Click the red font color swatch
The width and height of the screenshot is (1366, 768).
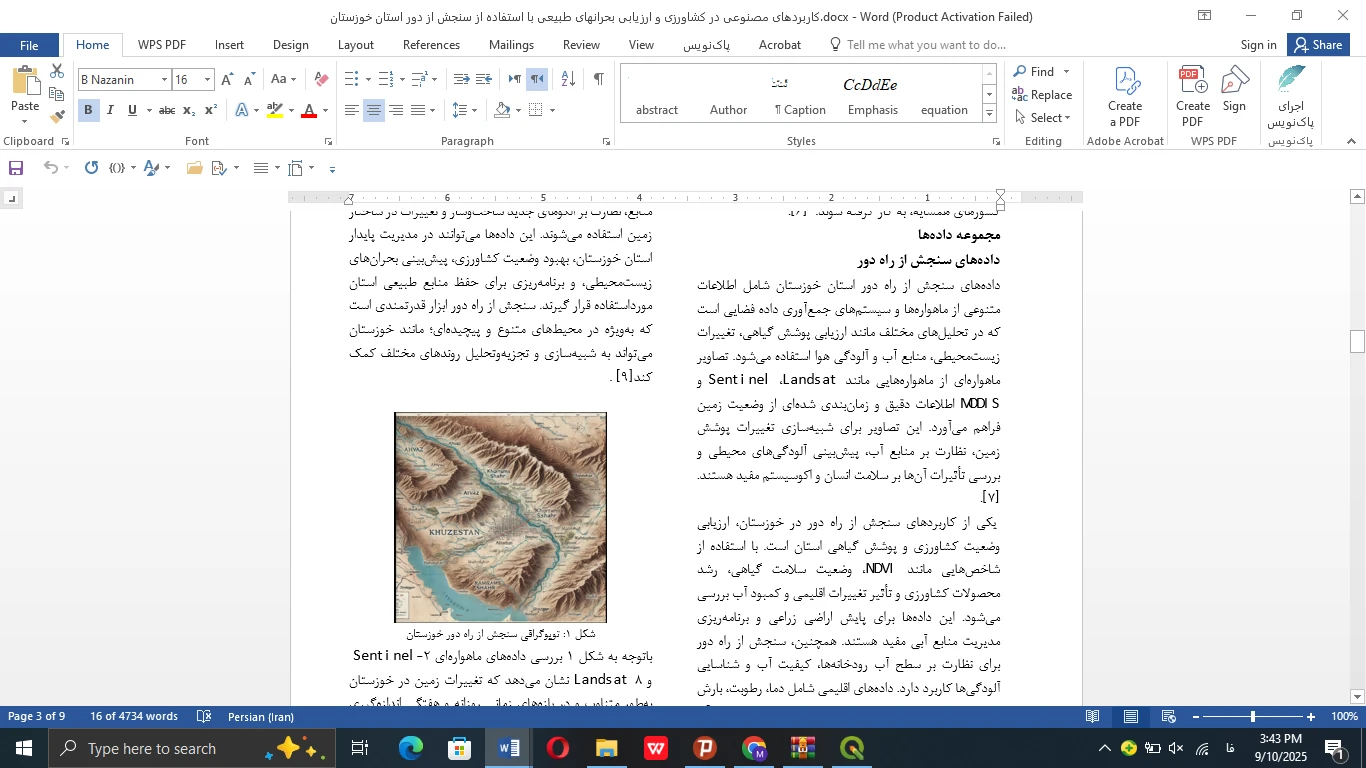[309, 111]
